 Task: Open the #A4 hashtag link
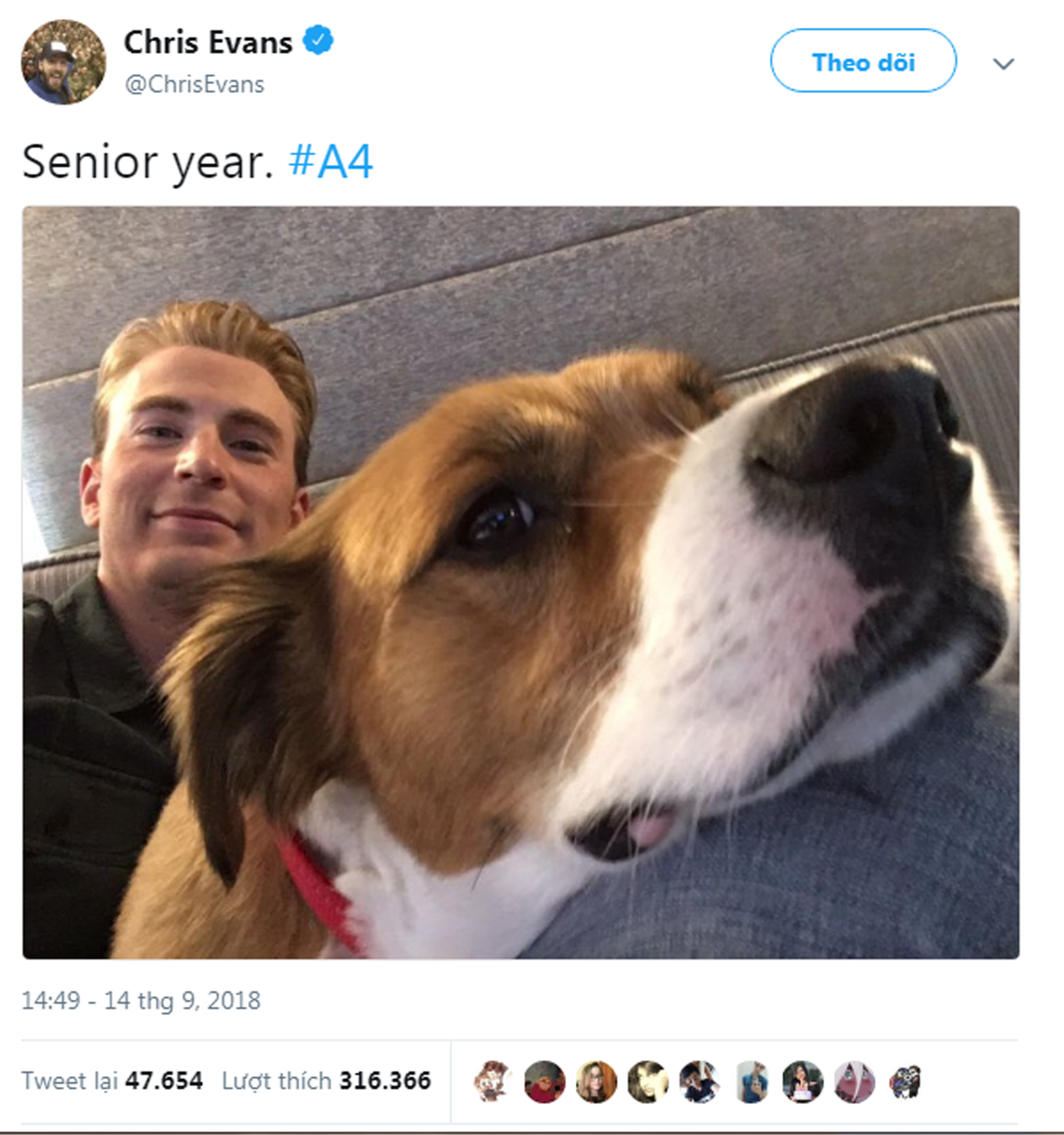(x=331, y=162)
